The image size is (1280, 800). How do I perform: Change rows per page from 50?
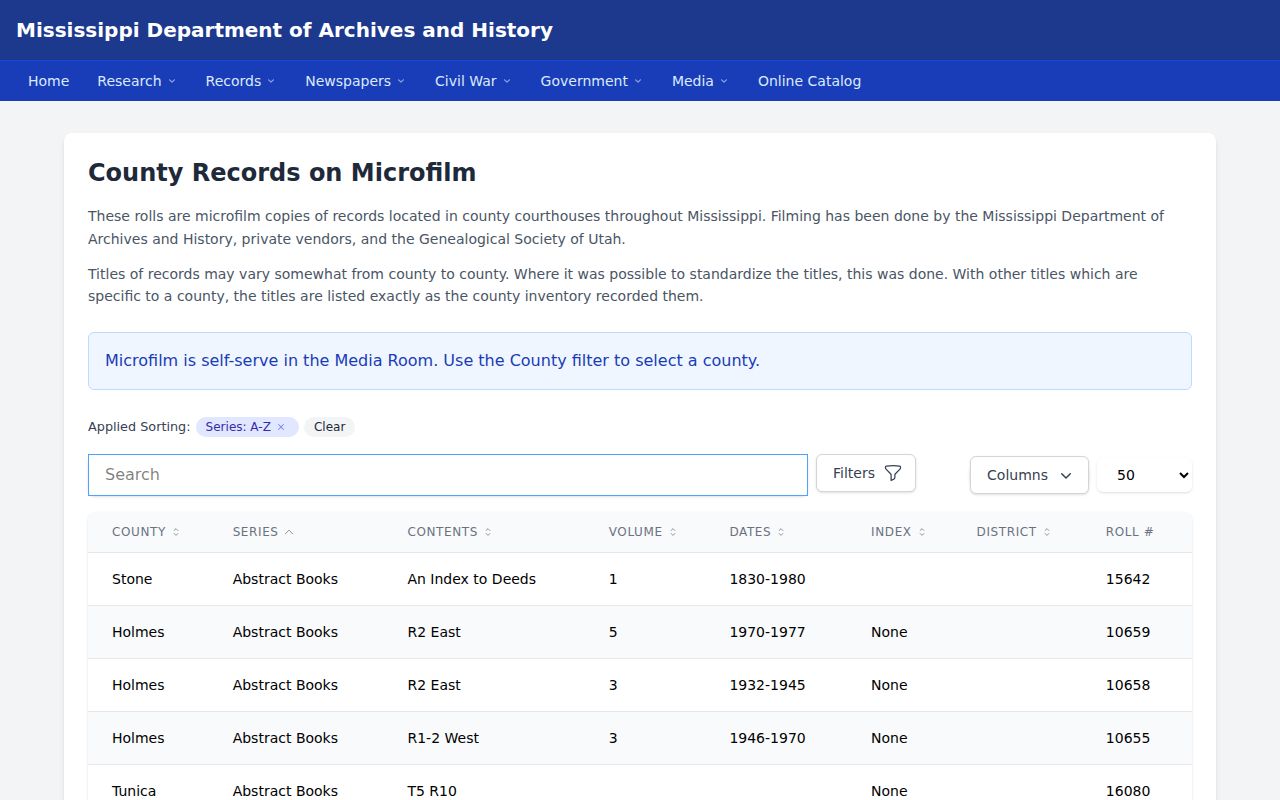coord(1144,475)
